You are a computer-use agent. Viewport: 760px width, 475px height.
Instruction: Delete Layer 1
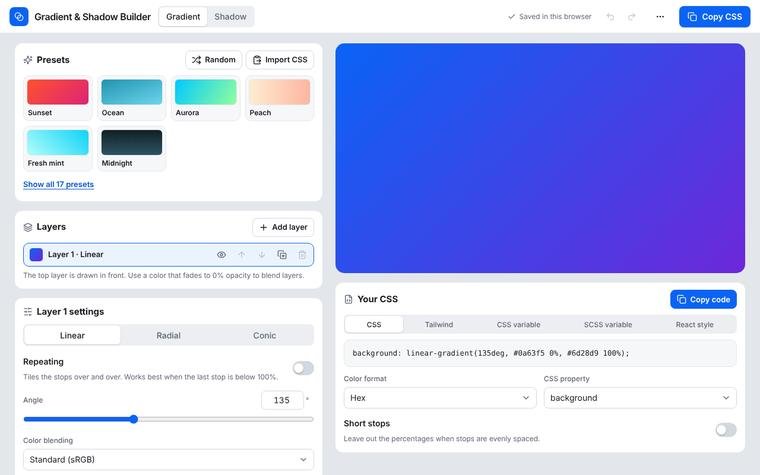pos(302,255)
